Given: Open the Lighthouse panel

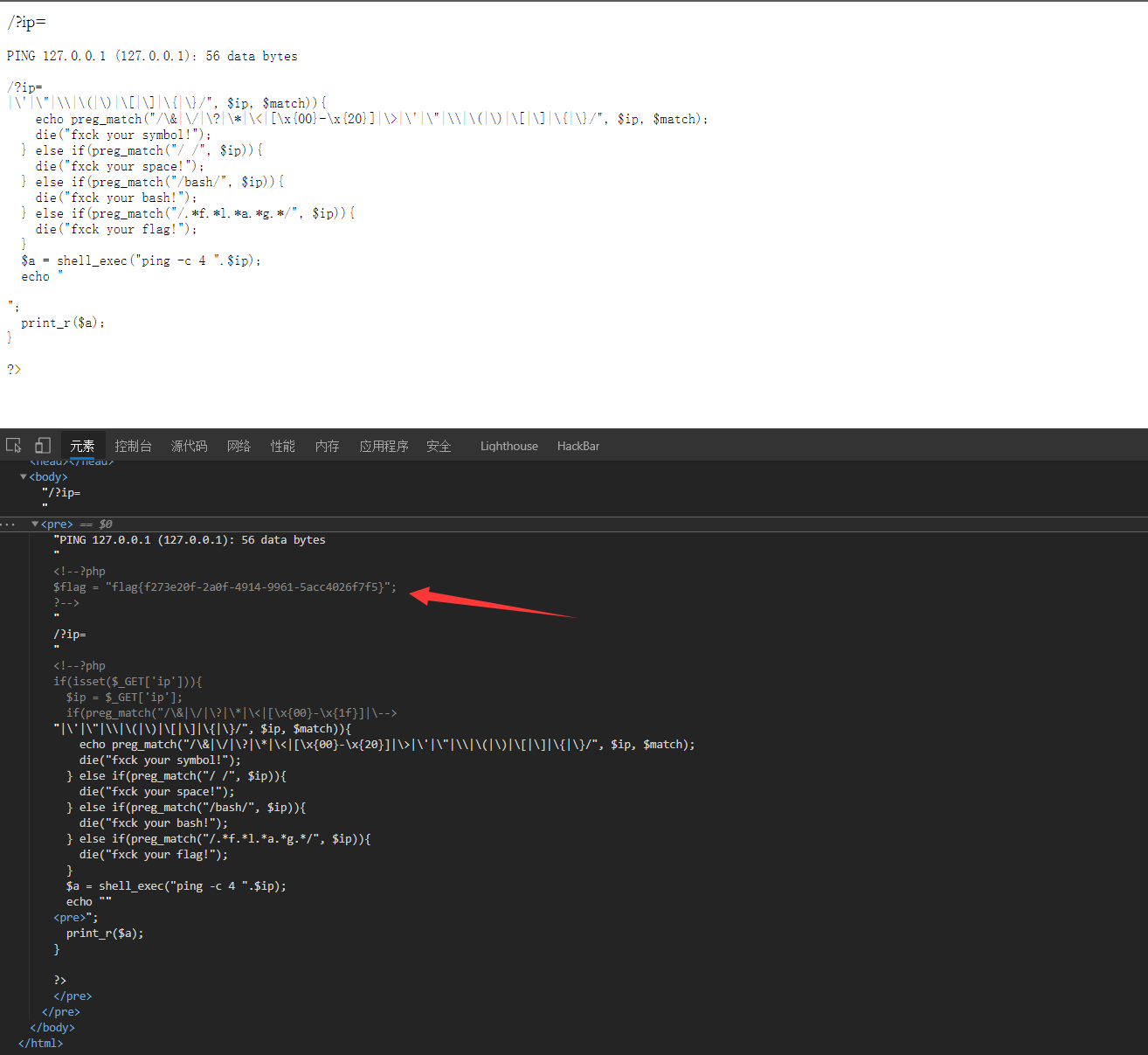Looking at the screenshot, I should [508, 446].
